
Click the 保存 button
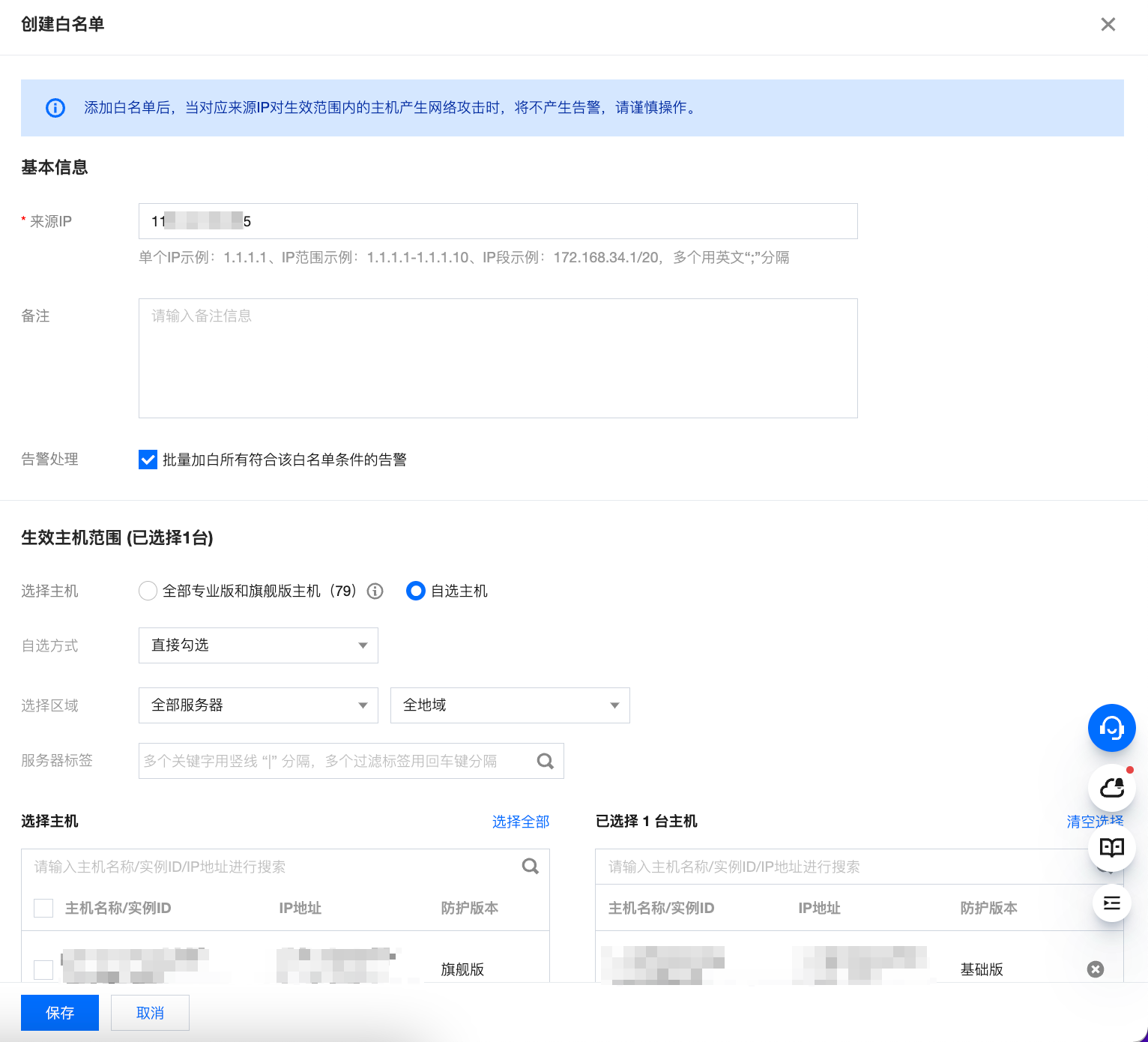click(60, 1013)
